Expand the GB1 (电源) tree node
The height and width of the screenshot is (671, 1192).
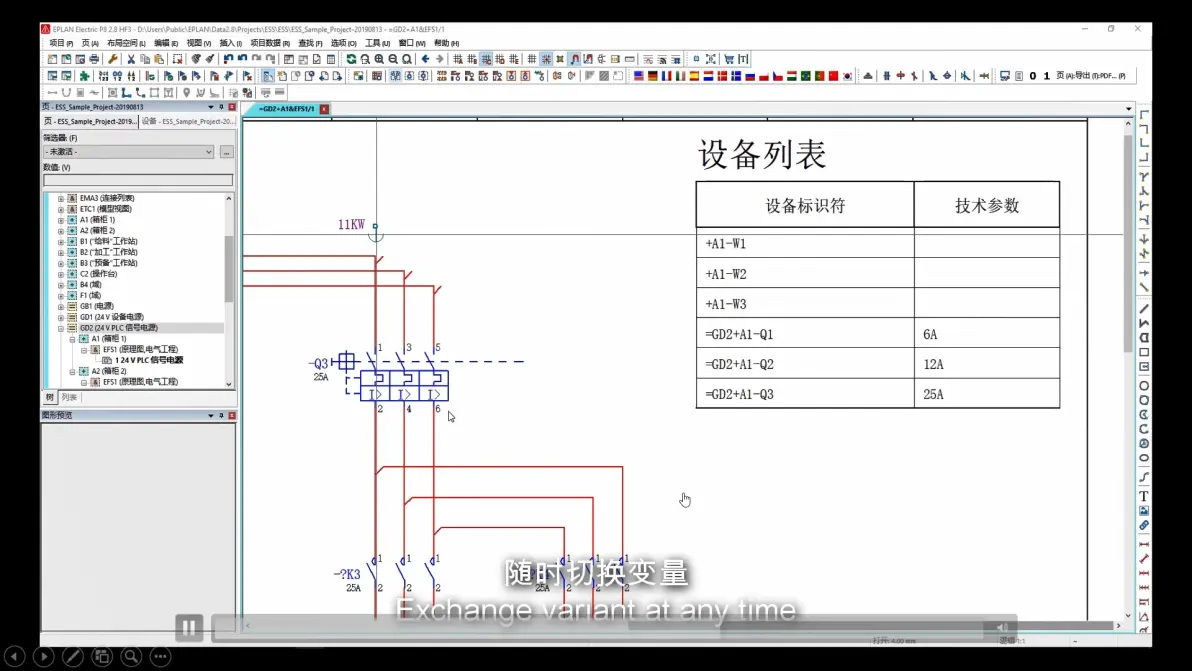61,306
